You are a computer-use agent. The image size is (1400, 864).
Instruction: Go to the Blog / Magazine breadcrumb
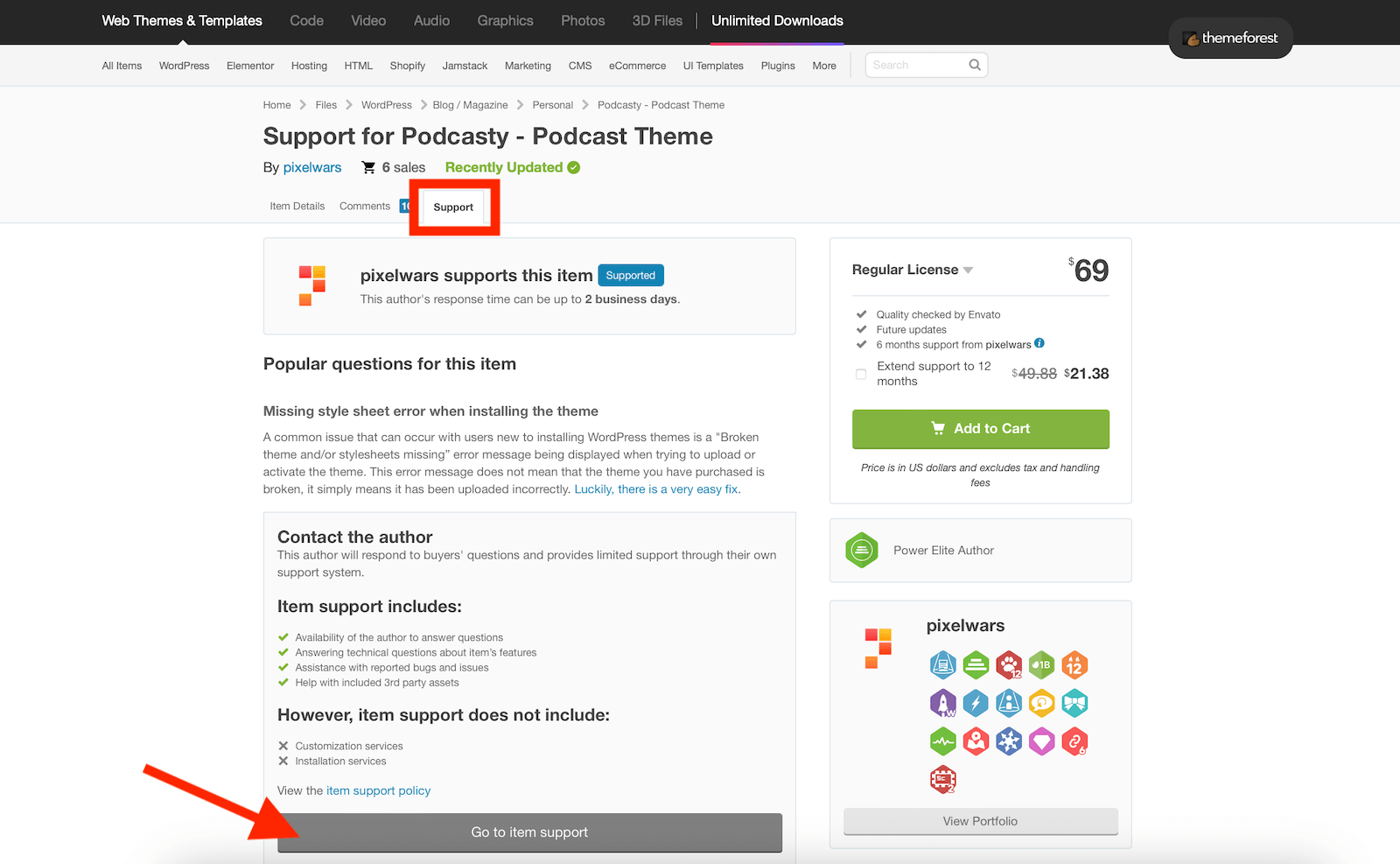(470, 105)
